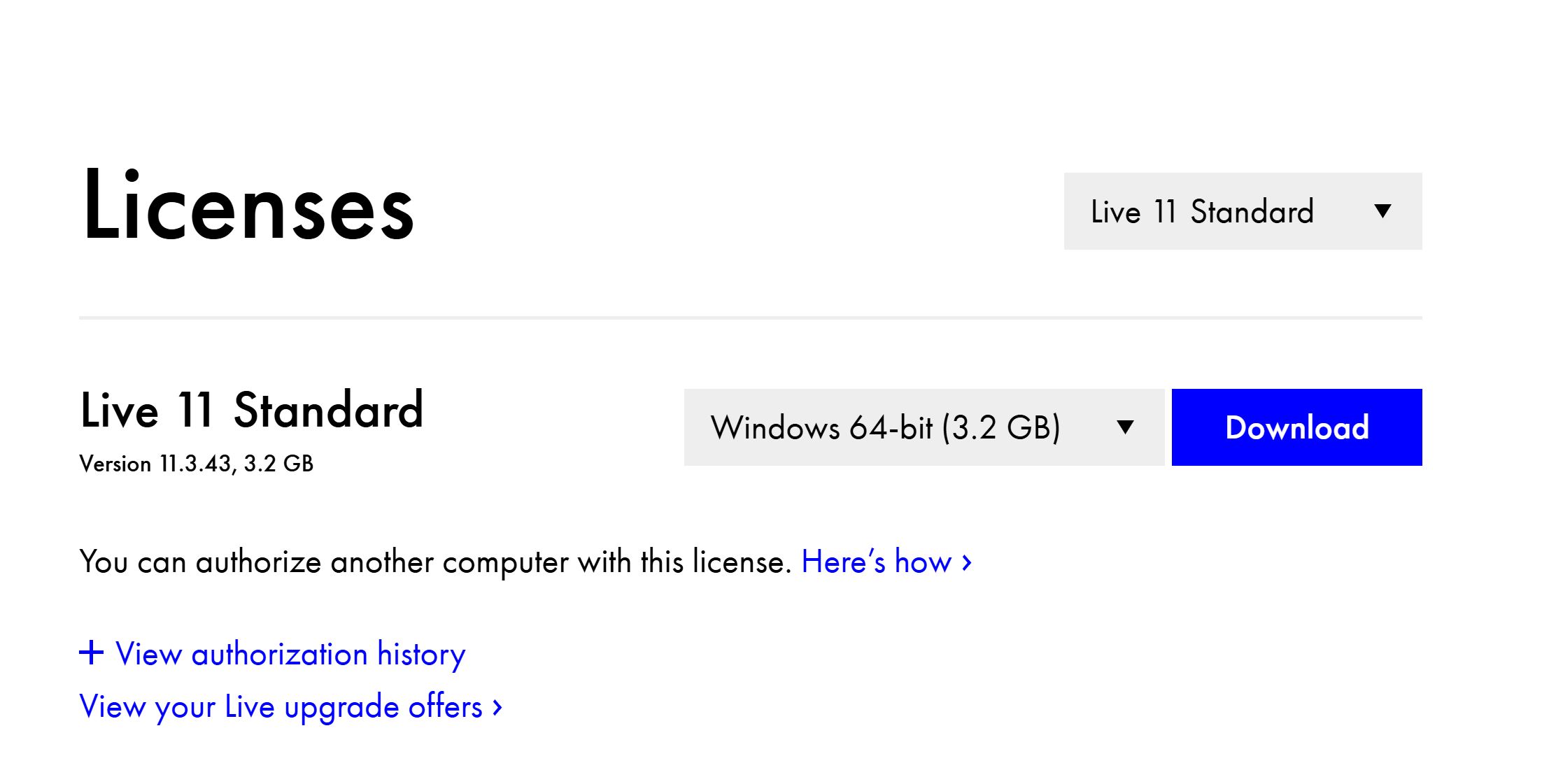Open the Windows 64-bit installer dropdown
The image size is (1542, 784).
(924, 427)
